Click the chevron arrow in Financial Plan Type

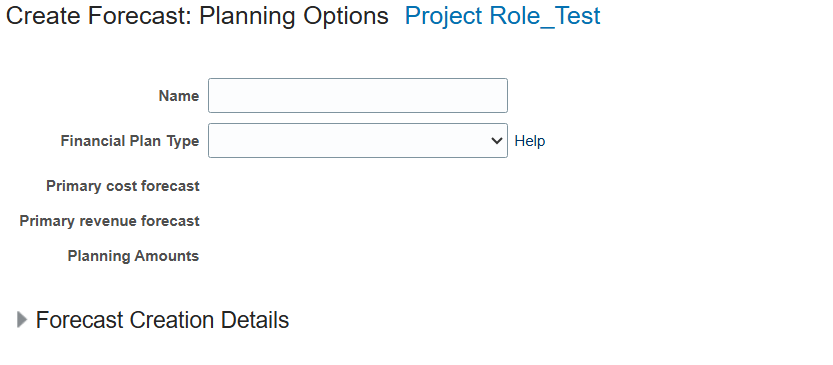pos(497,141)
